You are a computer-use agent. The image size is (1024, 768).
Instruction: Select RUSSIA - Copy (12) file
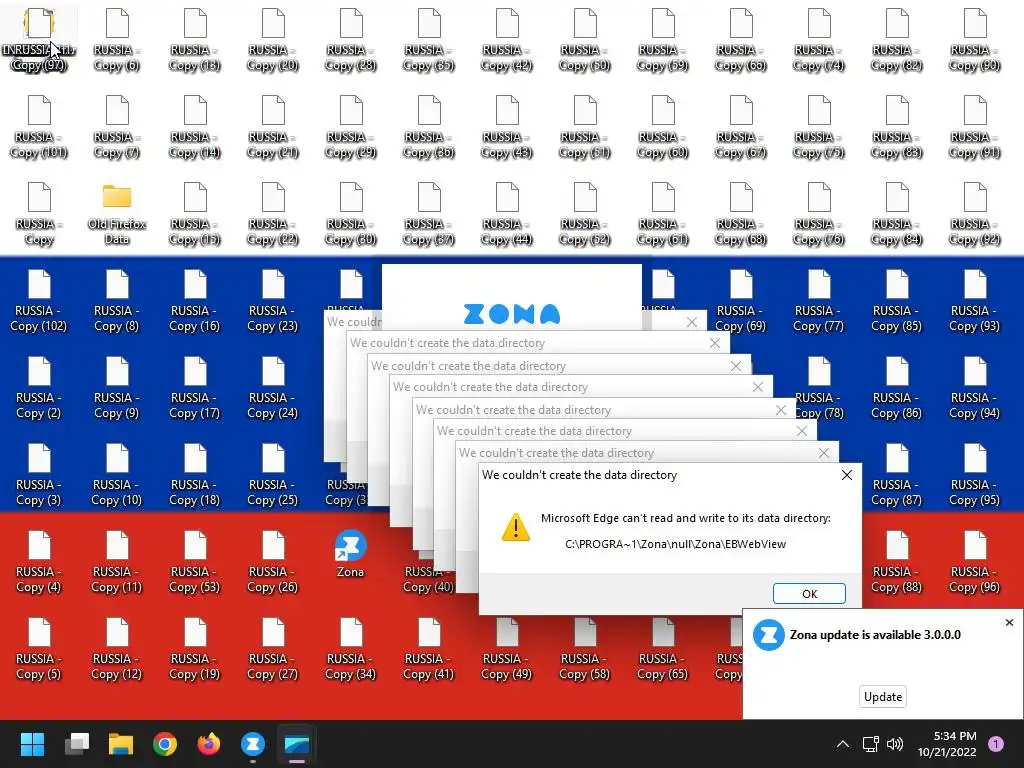[x=117, y=648]
